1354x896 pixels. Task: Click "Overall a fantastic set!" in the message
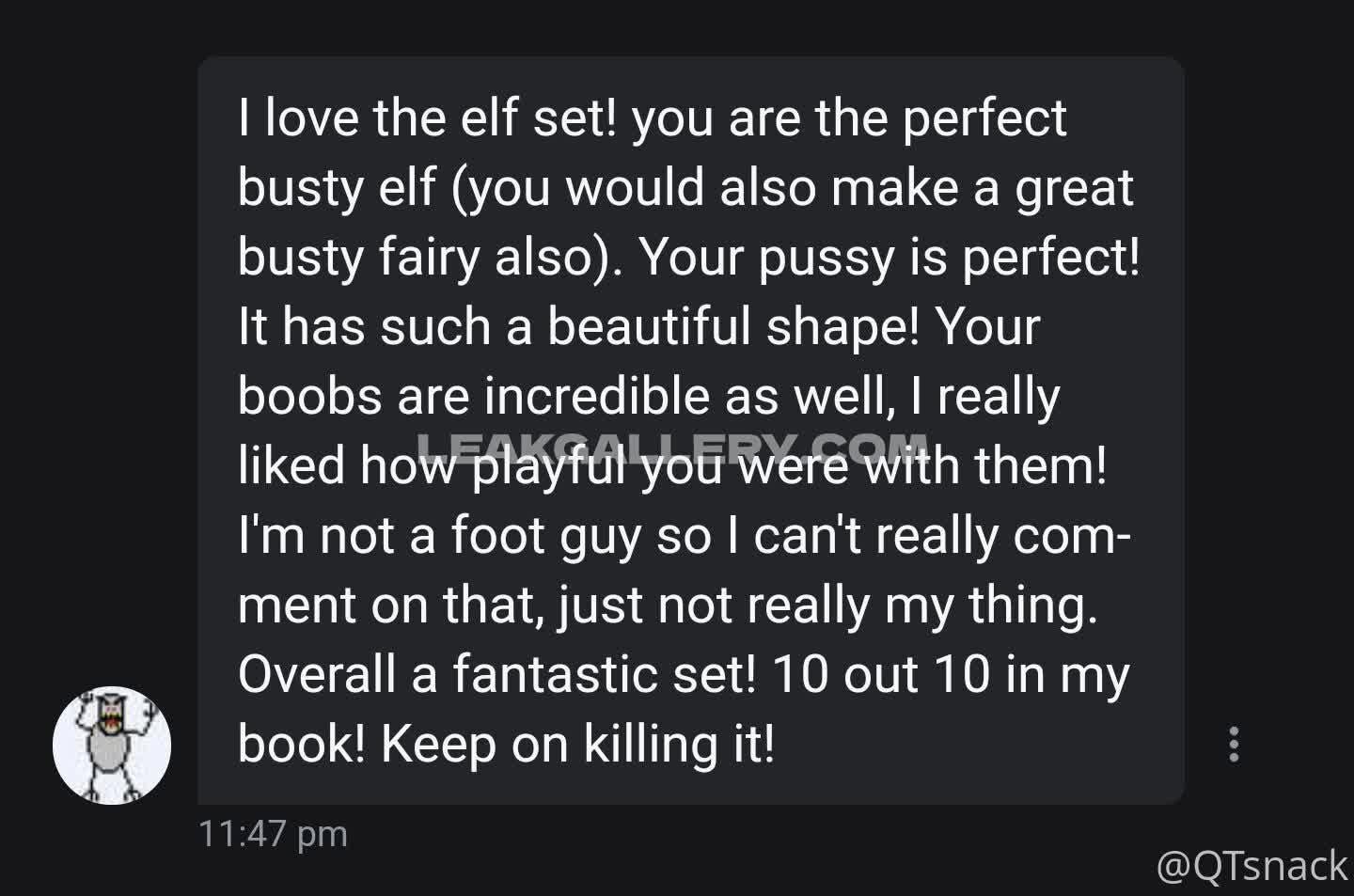(496, 675)
